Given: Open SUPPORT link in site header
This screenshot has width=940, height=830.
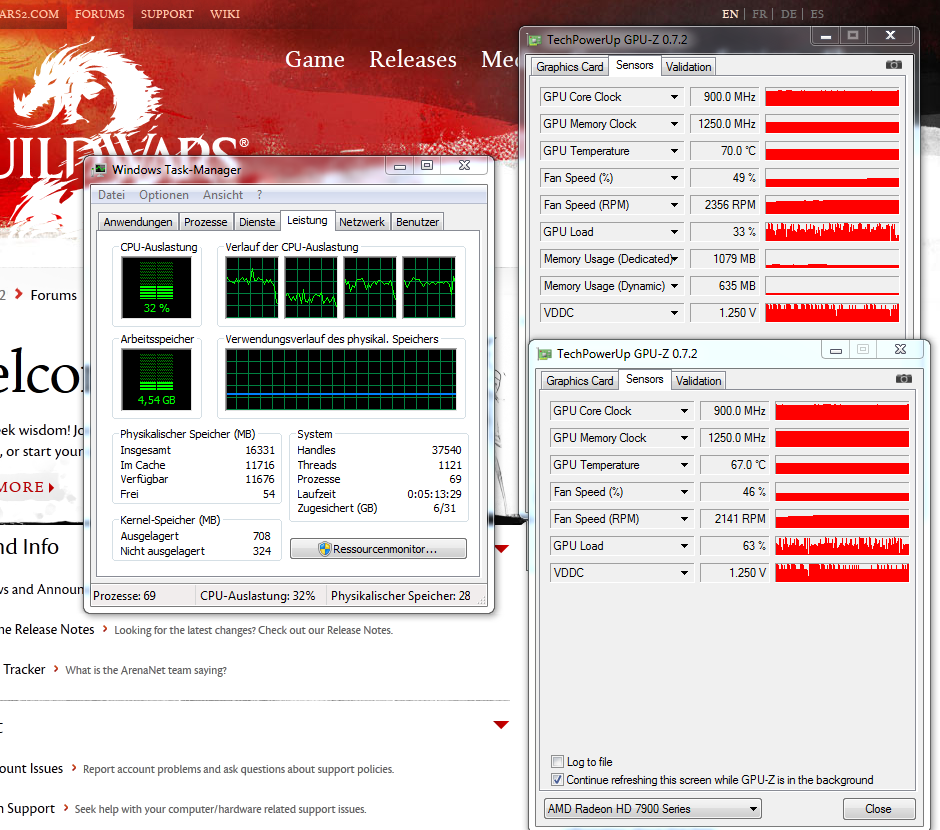Looking at the screenshot, I should click(167, 14).
